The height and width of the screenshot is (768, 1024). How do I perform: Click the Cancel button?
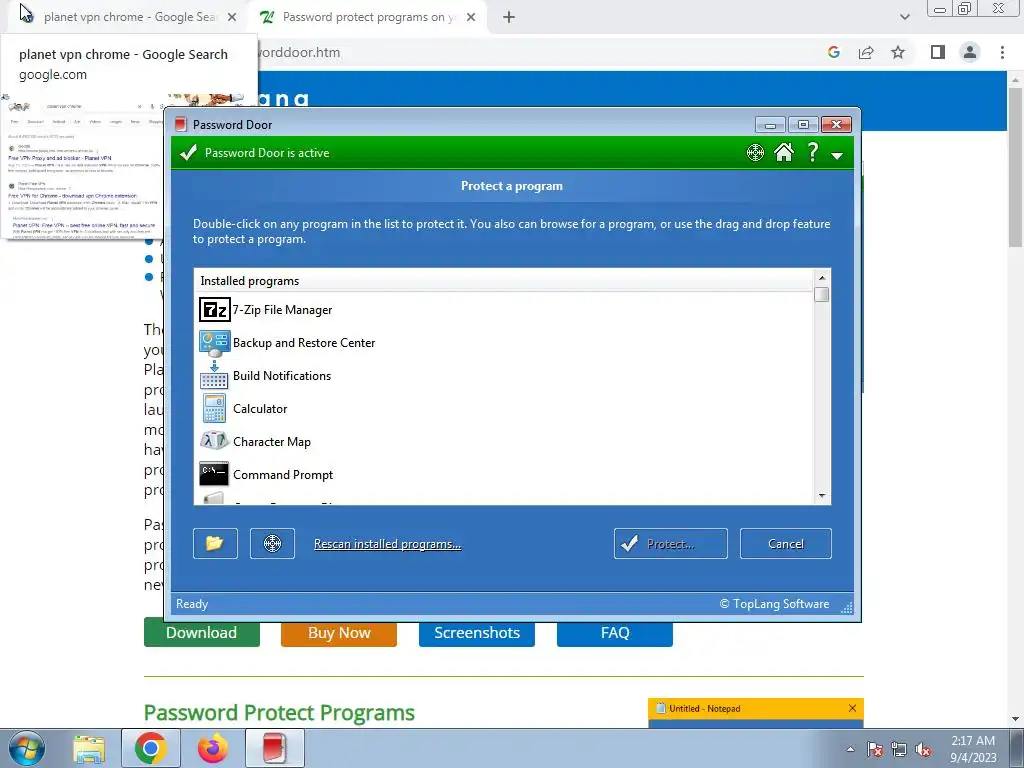point(786,543)
